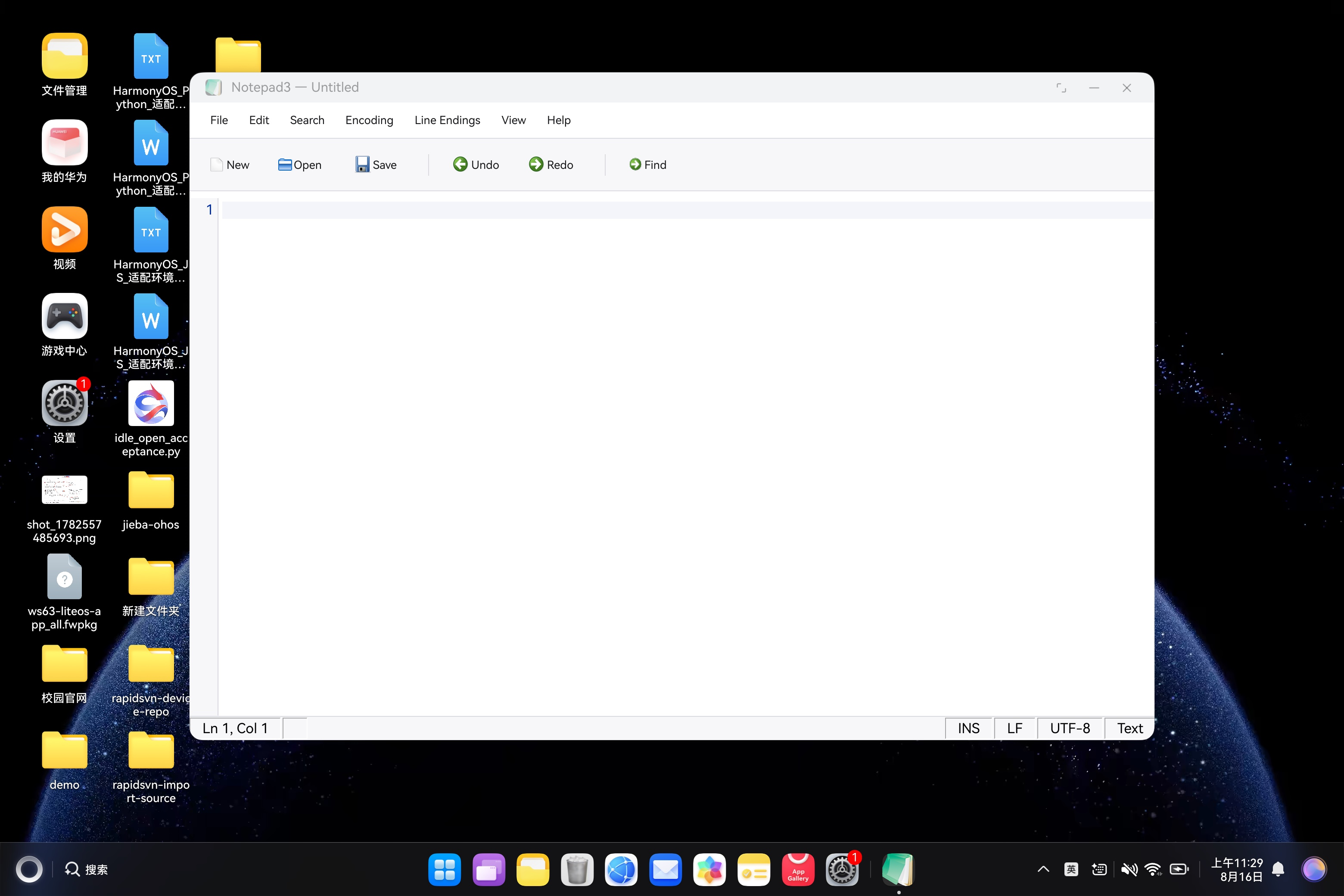The height and width of the screenshot is (896, 1344).
Task: Open the colorful gallery dock icon
Action: pyautogui.click(x=709, y=870)
